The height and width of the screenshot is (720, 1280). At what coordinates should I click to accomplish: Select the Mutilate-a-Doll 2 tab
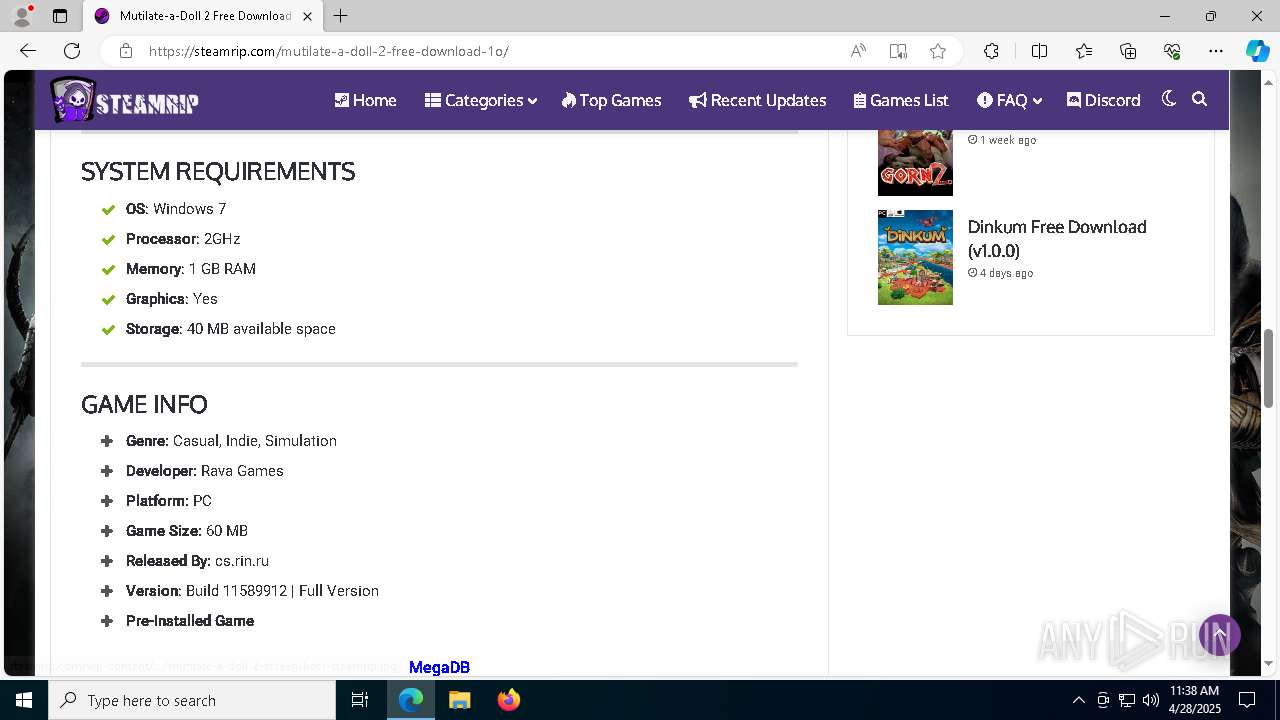tap(205, 16)
